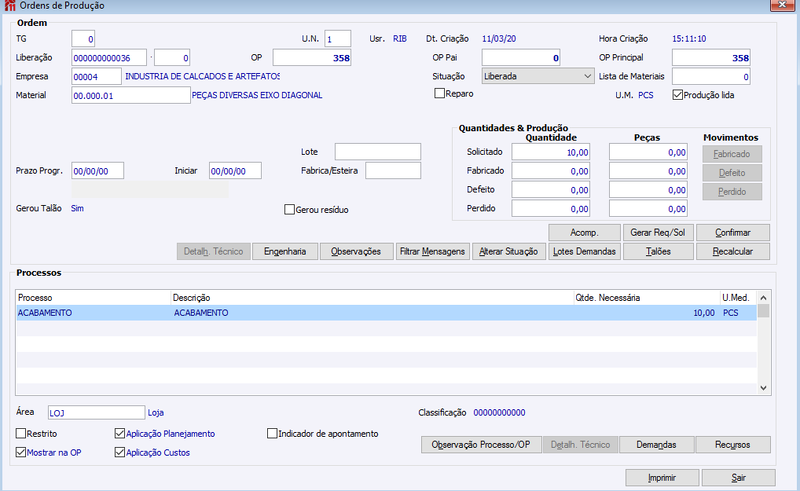This screenshot has width=800, height=491.
Task: Click Perdido Quantidade field
Action: [x=551, y=209]
